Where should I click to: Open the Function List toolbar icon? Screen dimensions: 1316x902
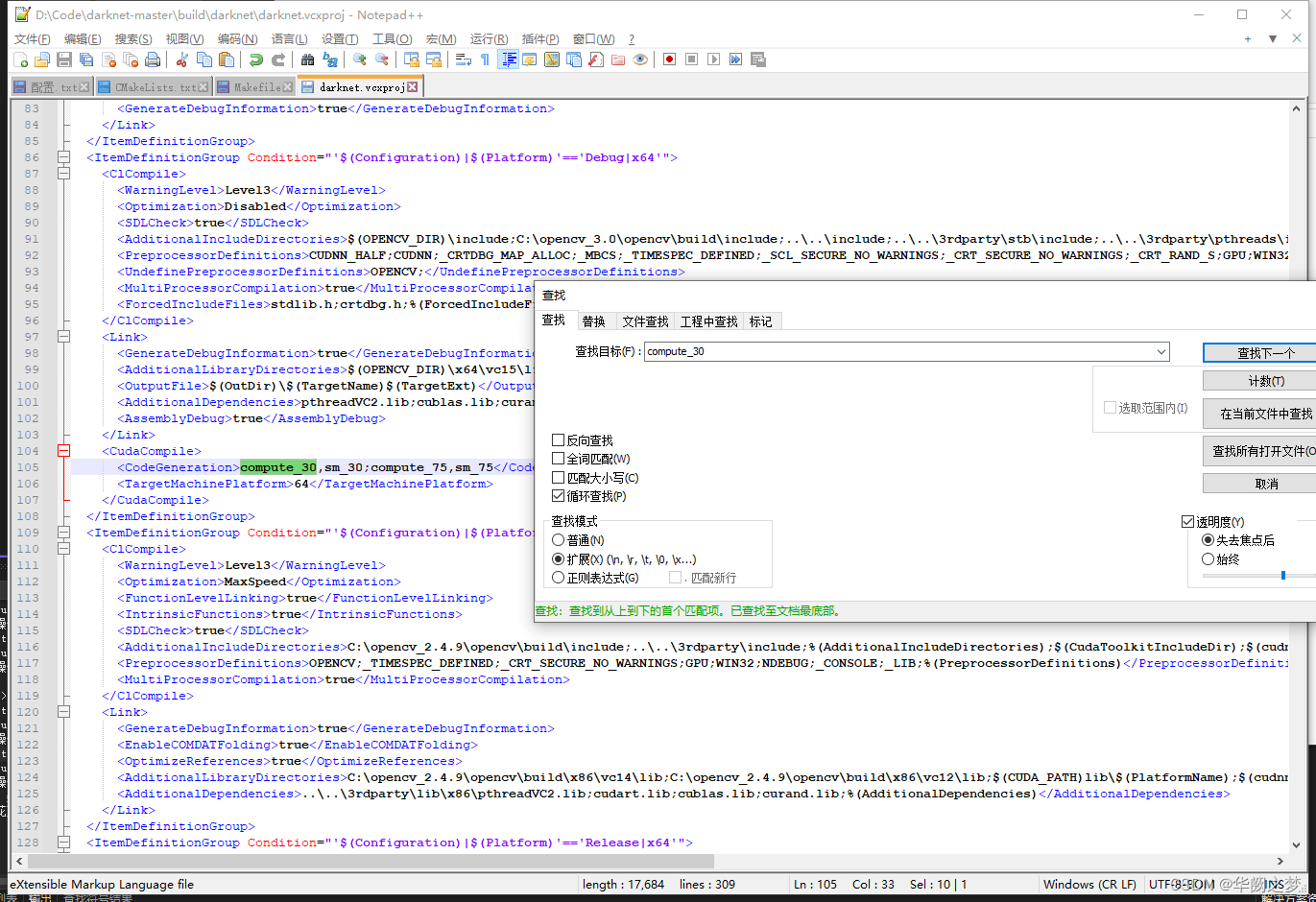[595, 59]
